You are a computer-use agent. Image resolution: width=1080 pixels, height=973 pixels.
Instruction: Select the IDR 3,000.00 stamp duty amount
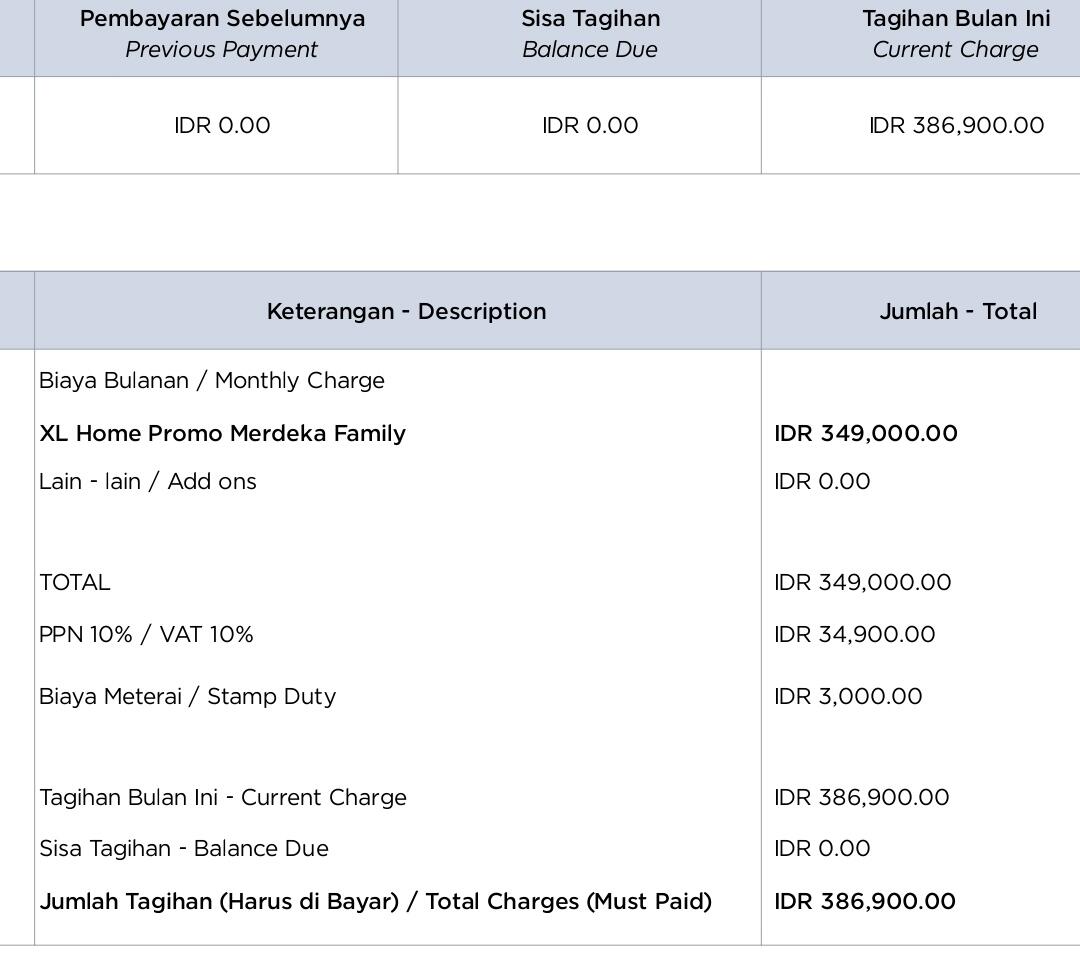pyautogui.click(x=848, y=697)
